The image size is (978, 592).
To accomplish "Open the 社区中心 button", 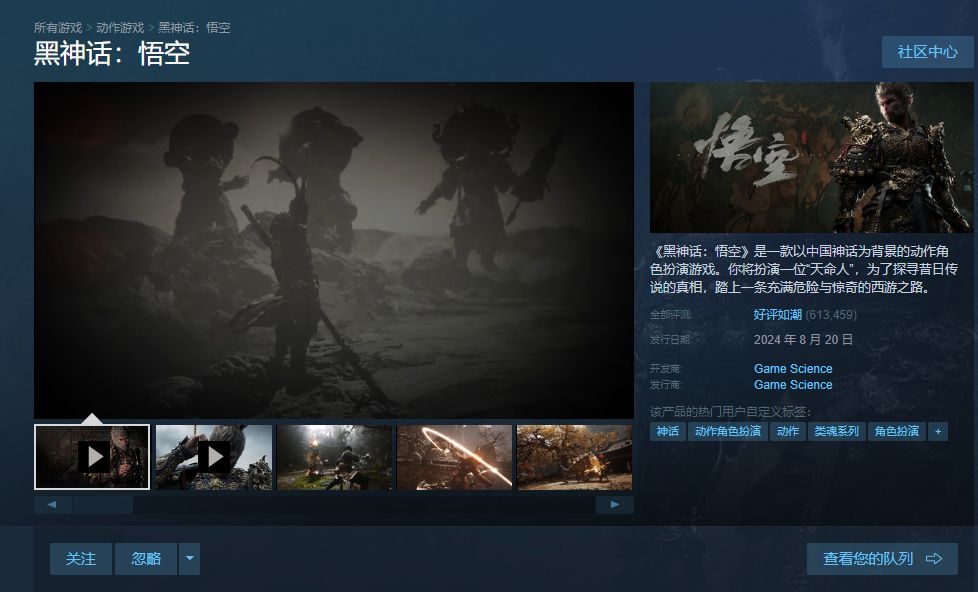I will pos(927,52).
